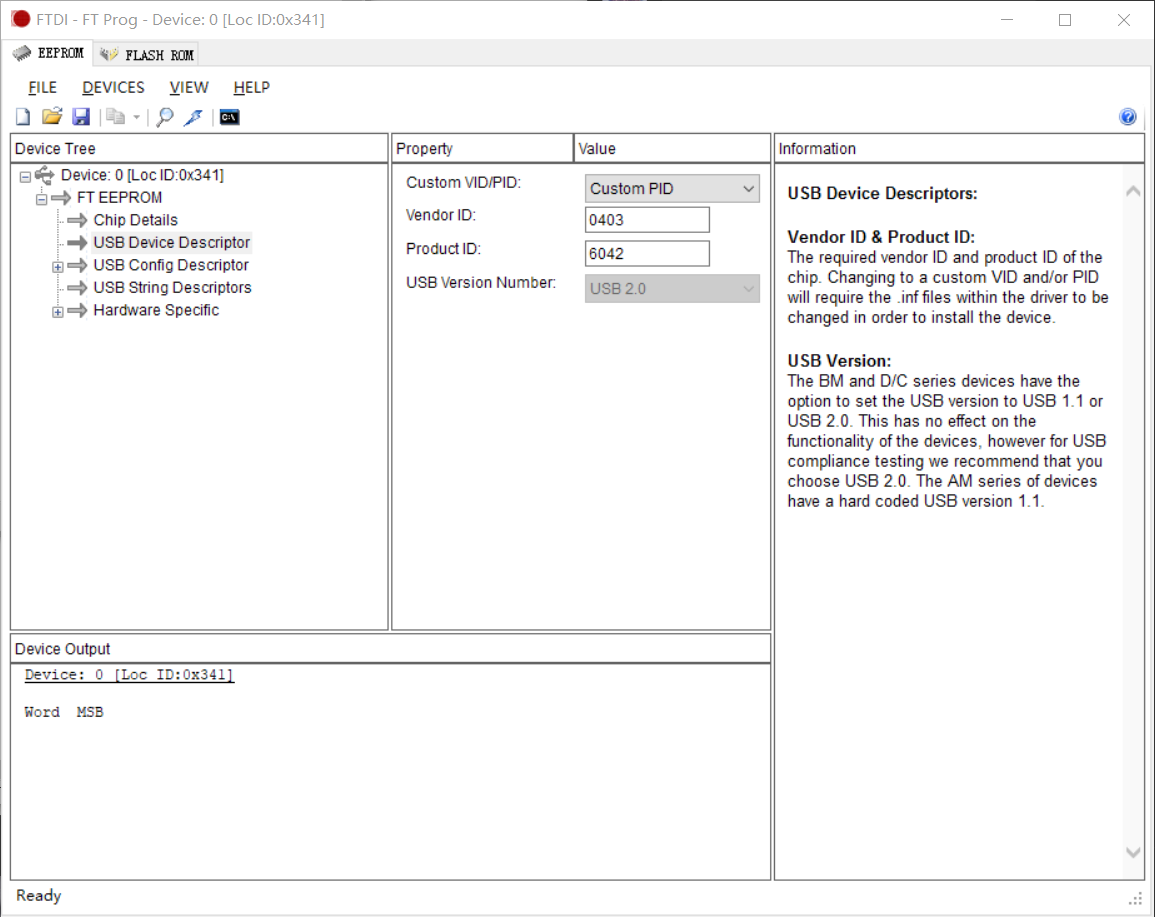Click the Vendor ID input field
The height and width of the screenshot is (917, 1155).
(647, 220)
